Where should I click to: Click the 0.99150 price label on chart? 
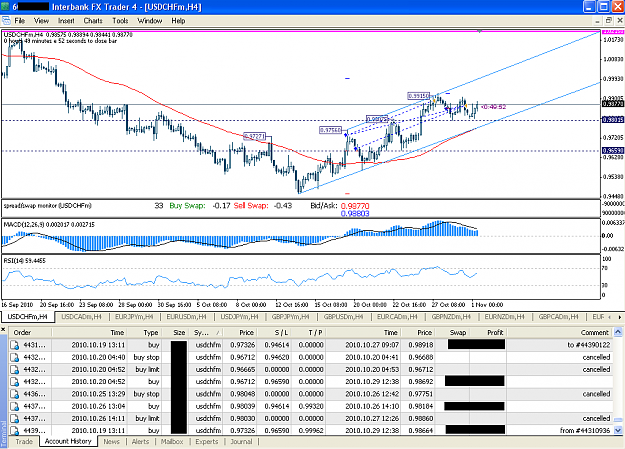click(x=418, y=96)
